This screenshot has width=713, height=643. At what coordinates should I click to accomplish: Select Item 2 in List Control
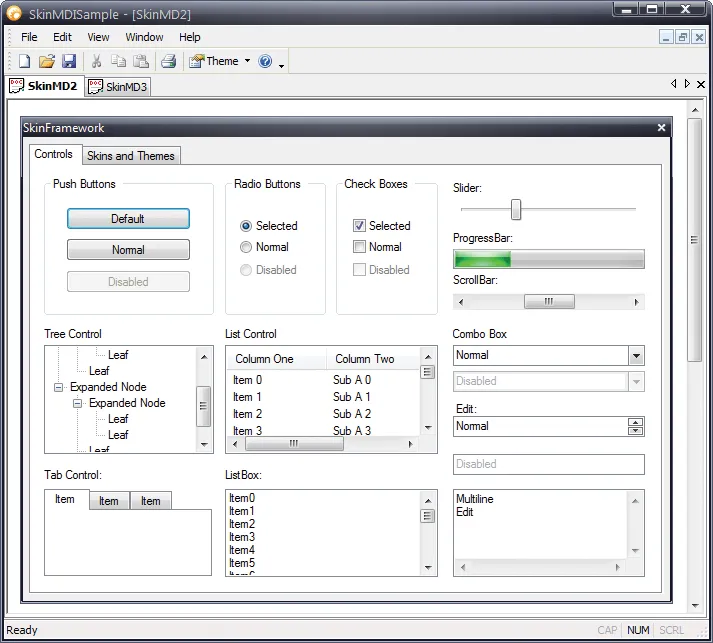tap(247, 414)
